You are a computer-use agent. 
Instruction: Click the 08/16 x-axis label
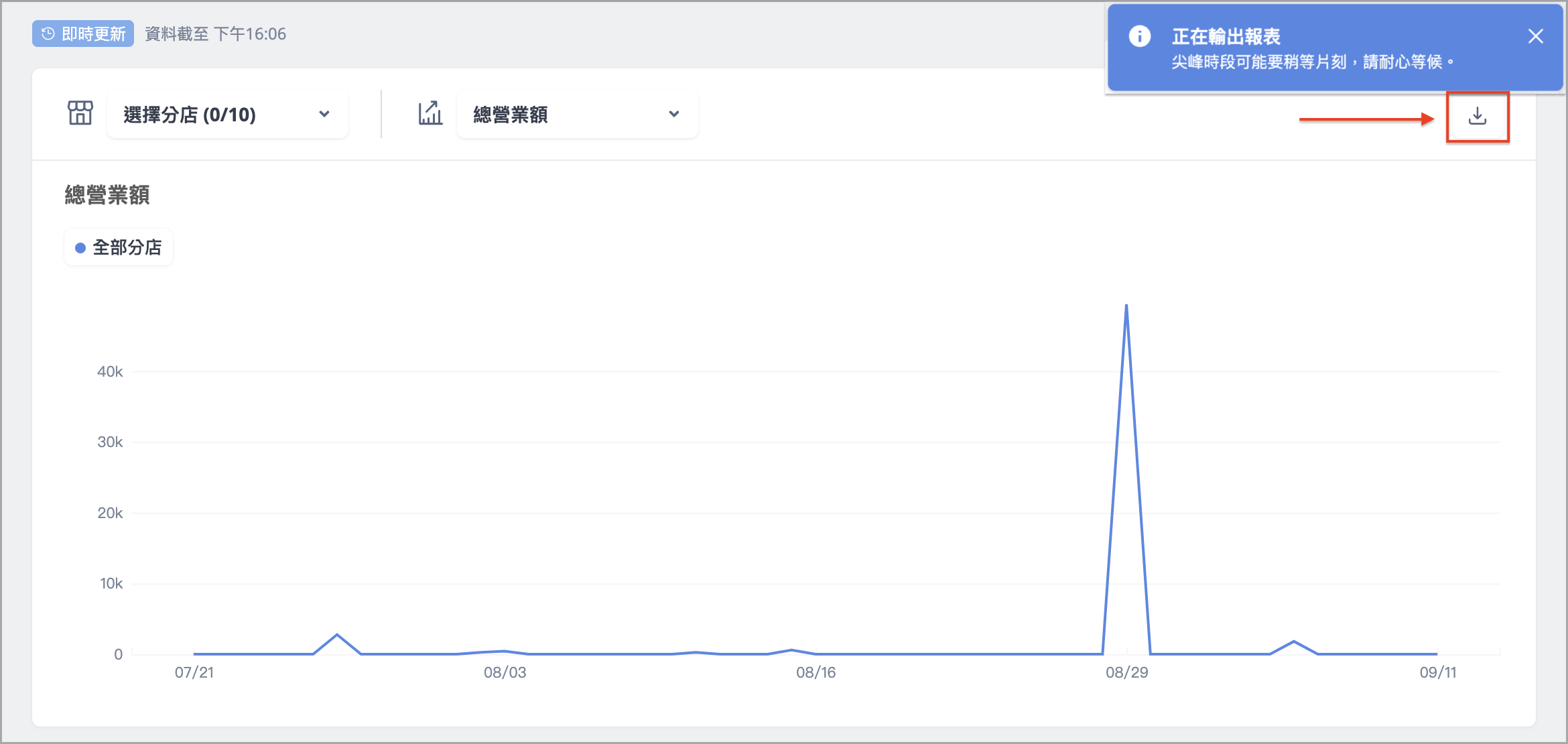[x=816, y=672]
